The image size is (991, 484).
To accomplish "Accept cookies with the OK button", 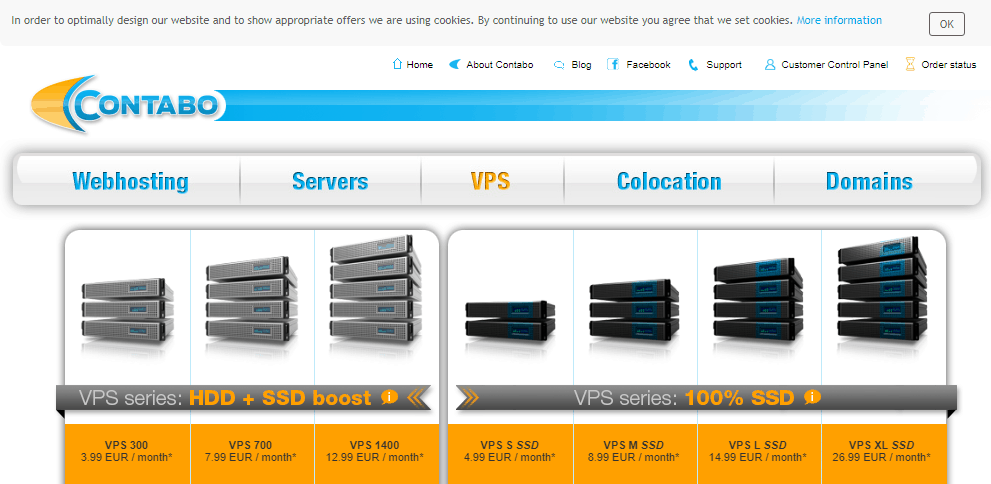I will coord(947,24).
